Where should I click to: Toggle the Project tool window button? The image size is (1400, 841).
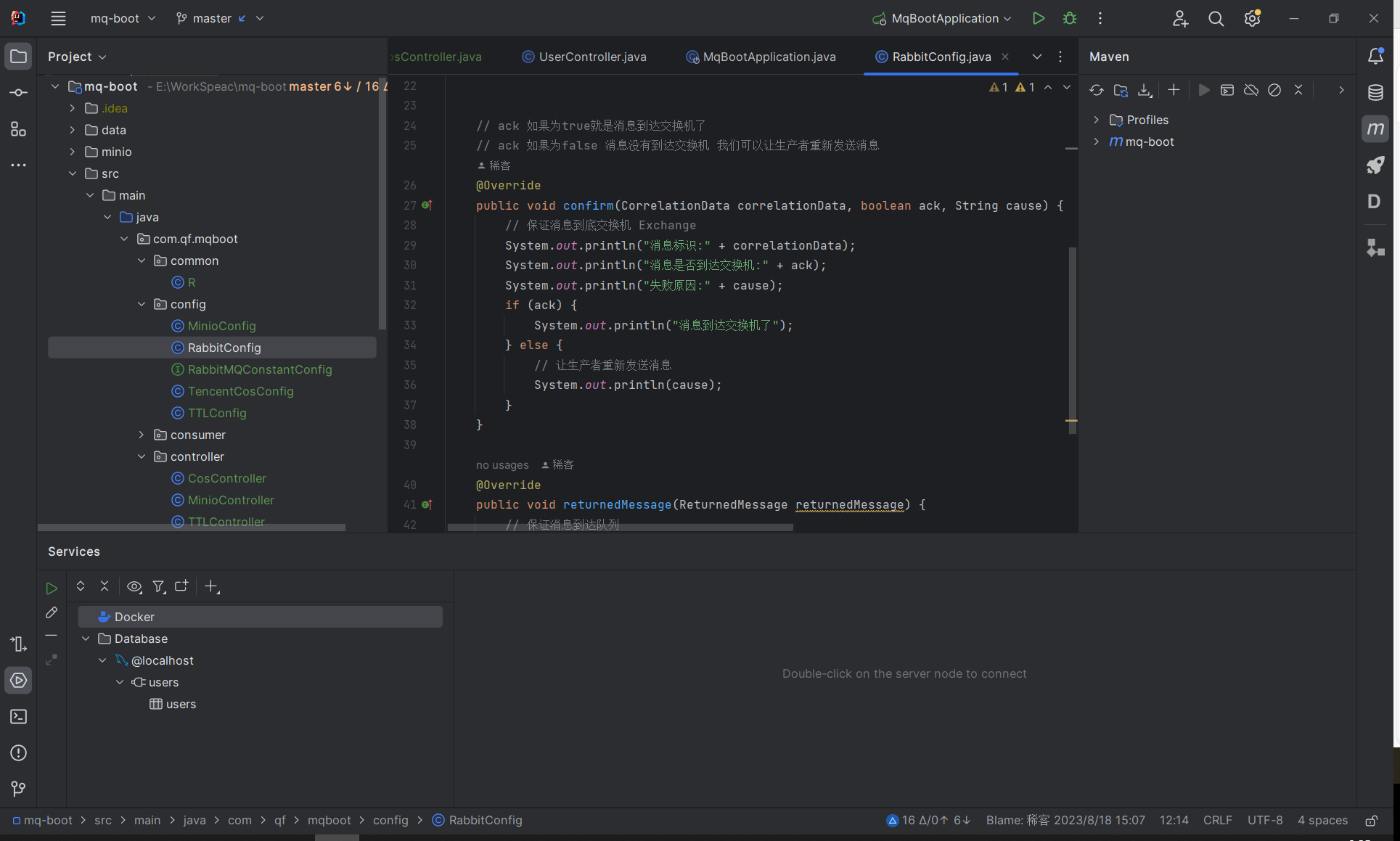pos(19,57)
